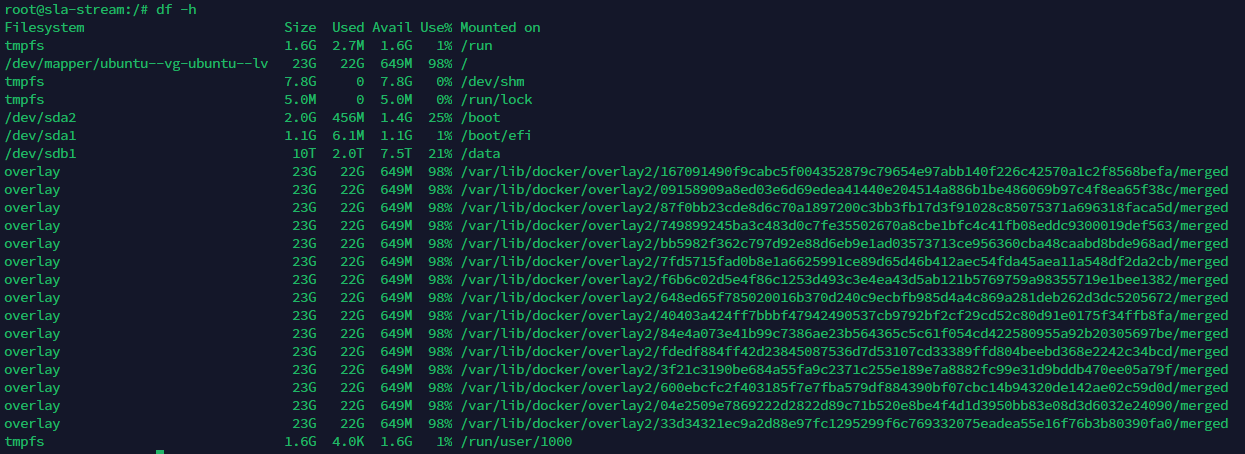Click overlay path starting with 167091490f9cabc5

point(844,172)
